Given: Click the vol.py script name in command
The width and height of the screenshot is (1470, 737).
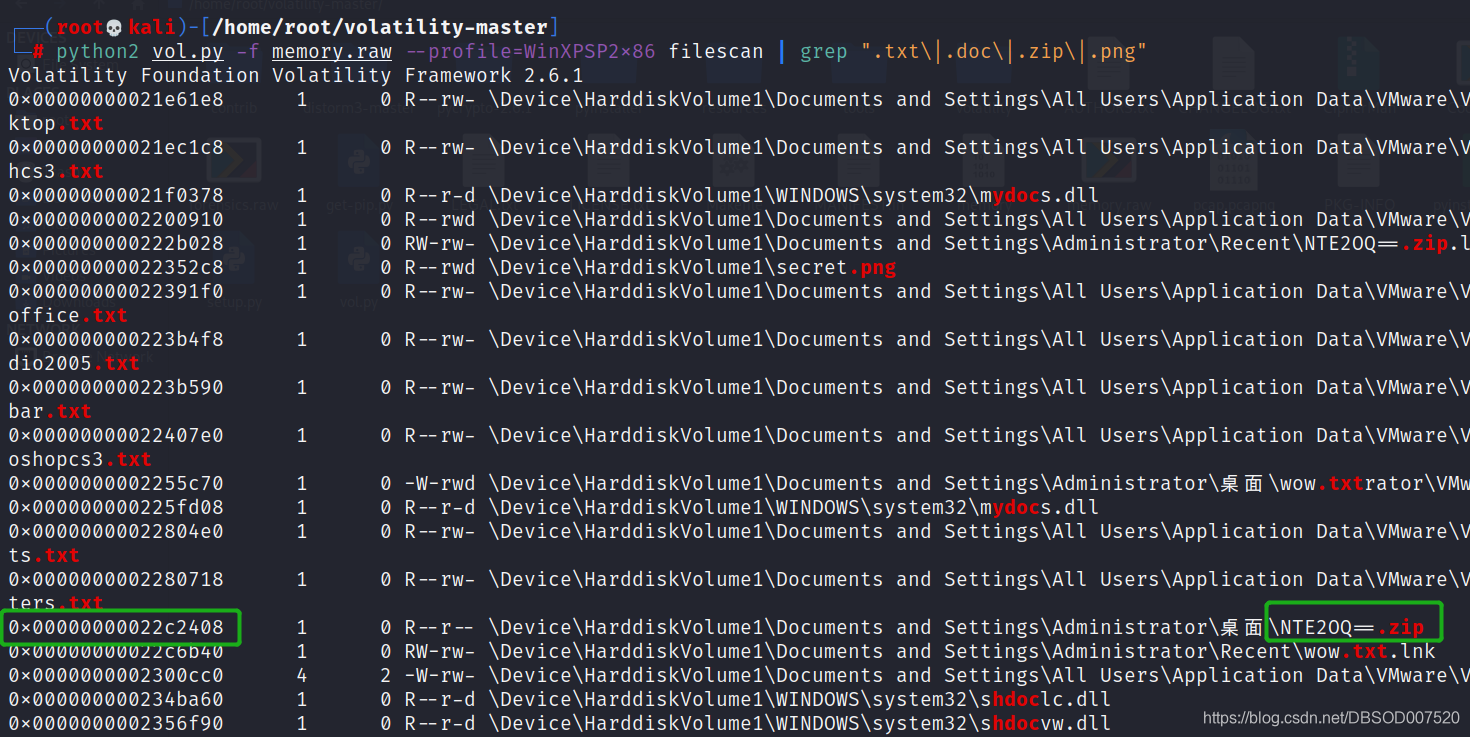Looking at the screenshot, I should pyautogui.click(x=188, y=51).
